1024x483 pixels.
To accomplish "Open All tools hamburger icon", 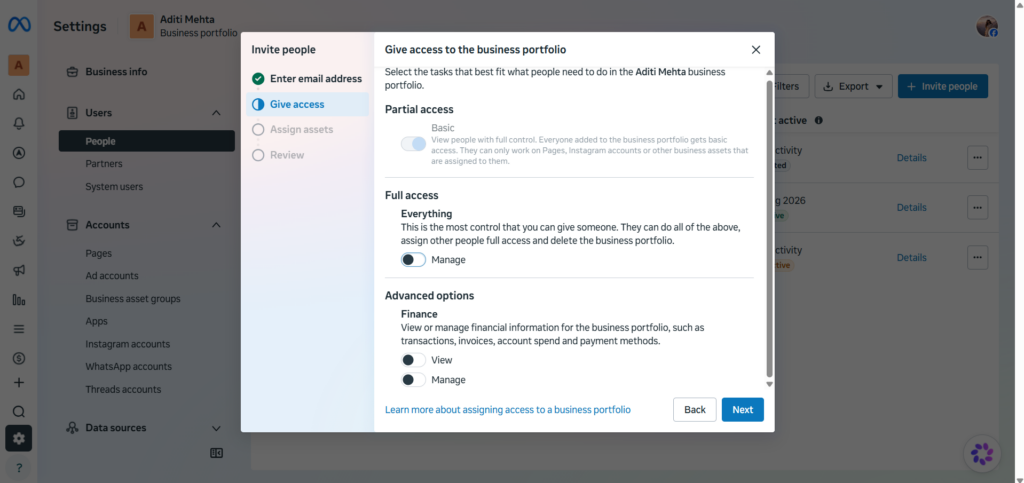I will click(19, 329).
